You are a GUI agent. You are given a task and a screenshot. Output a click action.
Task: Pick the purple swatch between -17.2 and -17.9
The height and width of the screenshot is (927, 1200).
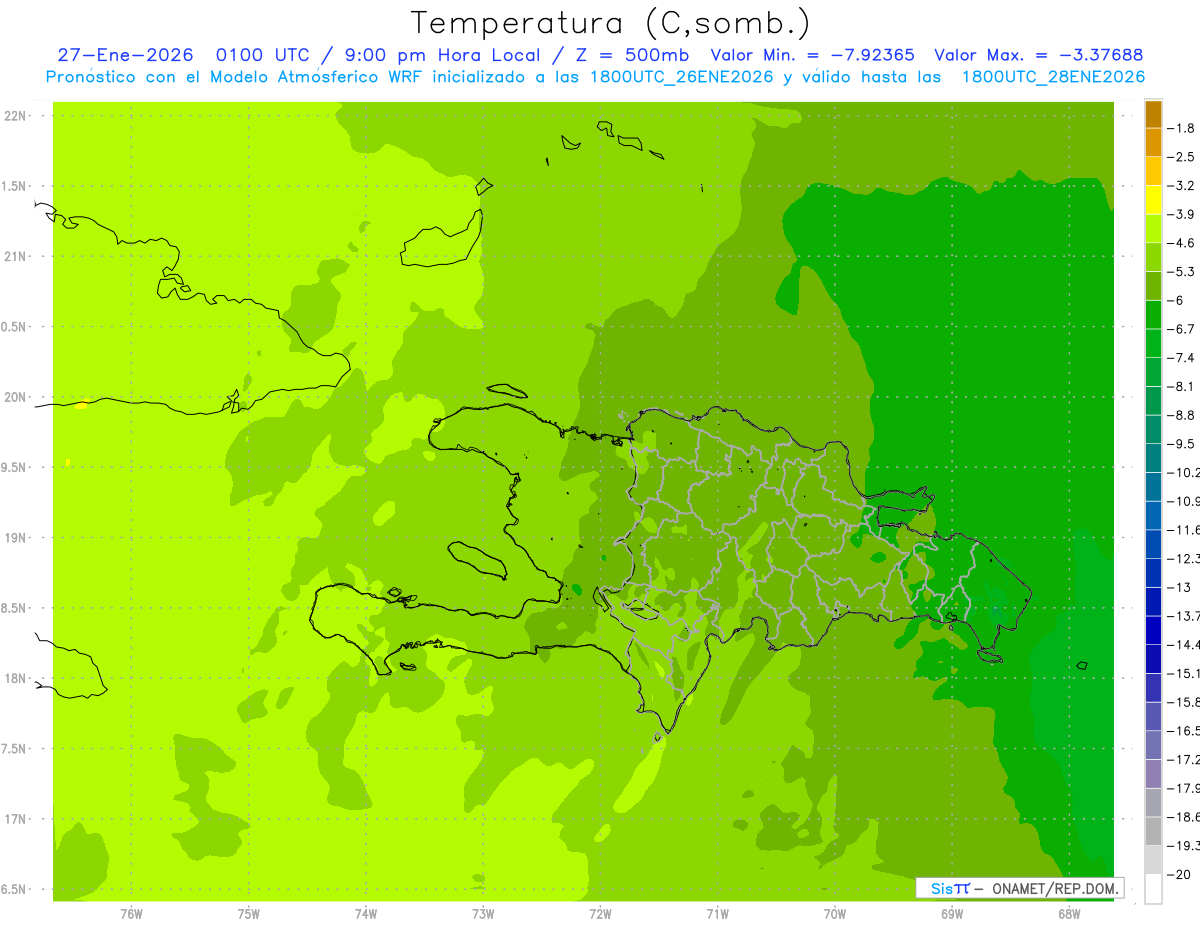click(x=1153, y=774)
